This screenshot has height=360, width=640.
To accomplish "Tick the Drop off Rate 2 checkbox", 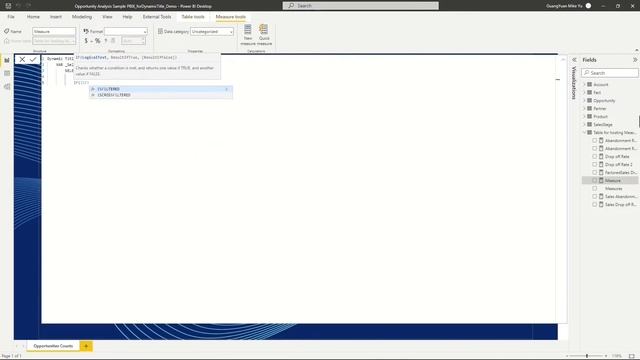I will coord(594,164).
